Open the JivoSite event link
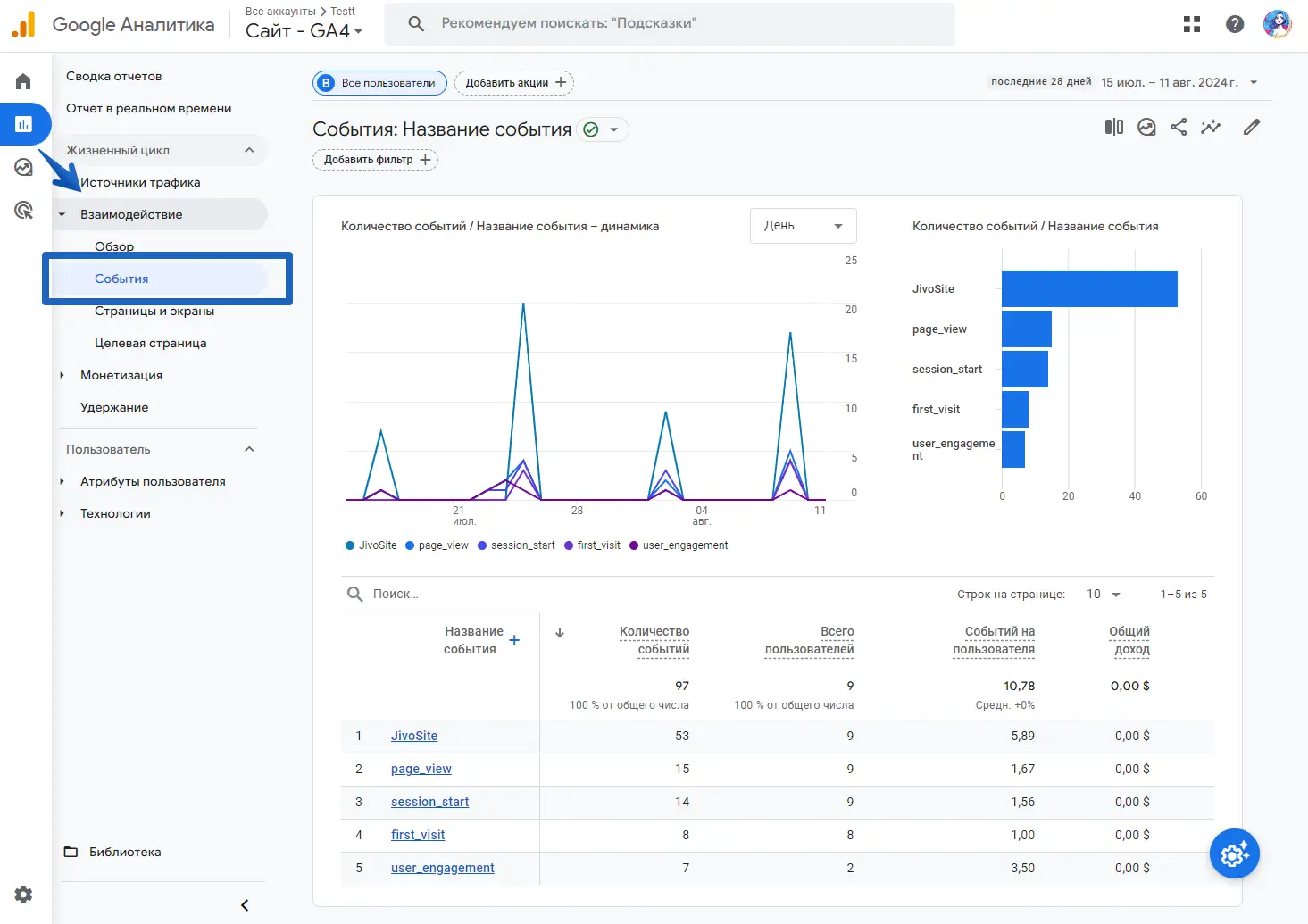1308x924 pixels. pyautogui.click(x=414, y=736)
